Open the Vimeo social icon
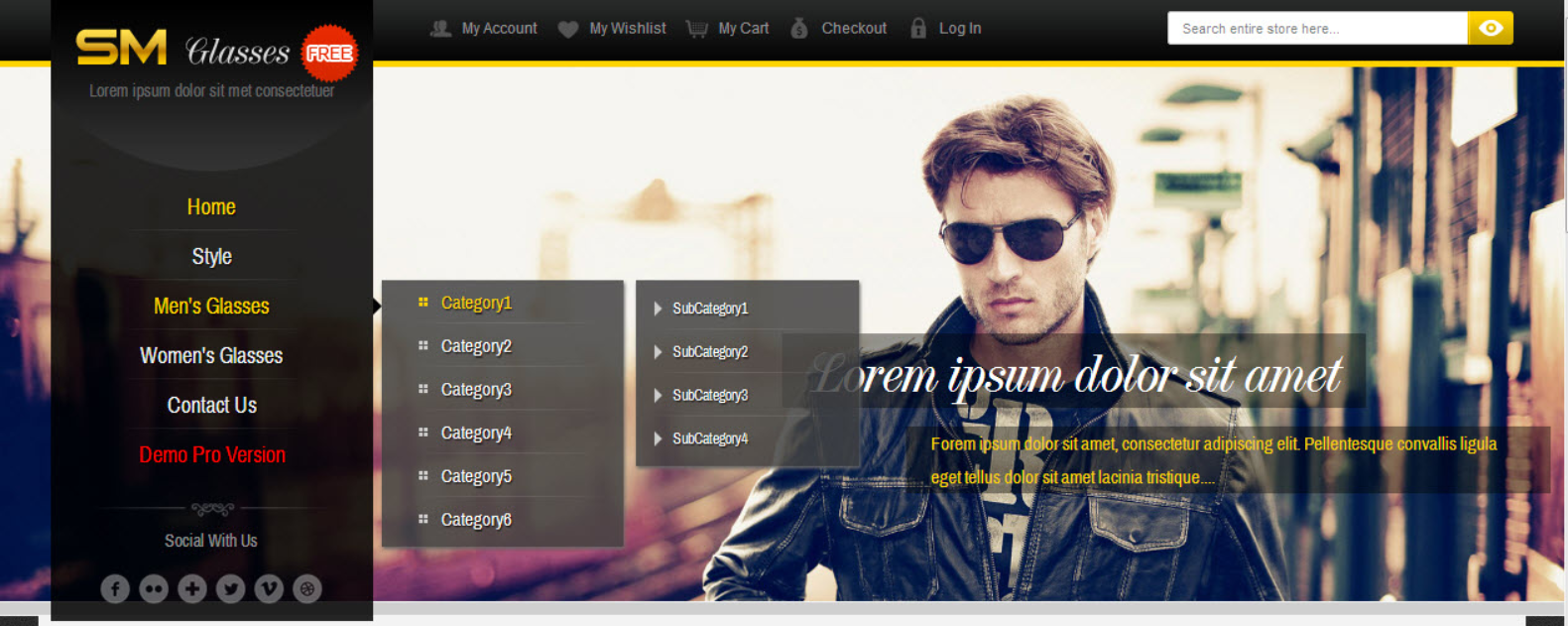Image resolution: width=1568 pixels, height=626 pixels. (269, 589)
